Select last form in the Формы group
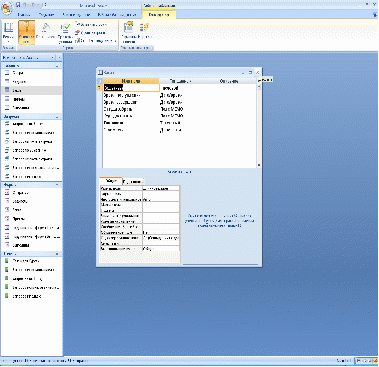Viewport: 379px width, 367px height. (x=31, y=245)
